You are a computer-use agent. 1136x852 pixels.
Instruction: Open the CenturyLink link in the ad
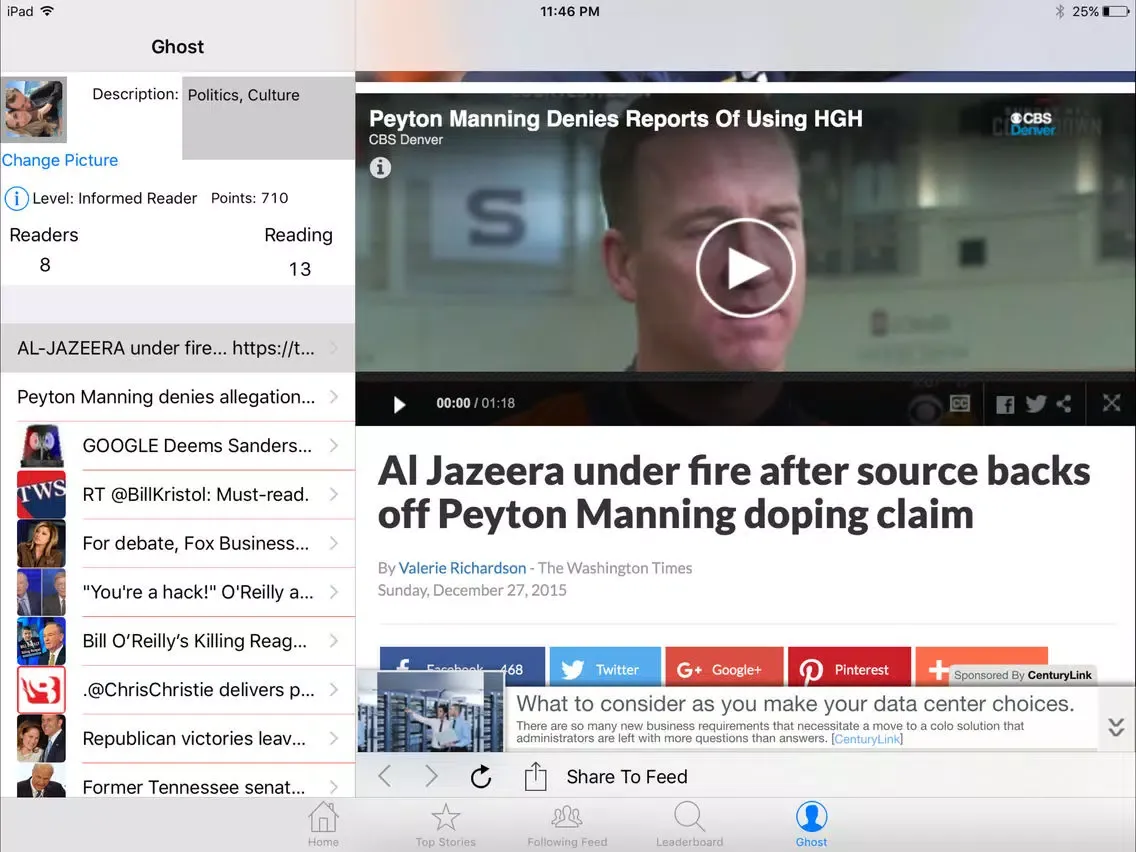[x=866, y=739]
